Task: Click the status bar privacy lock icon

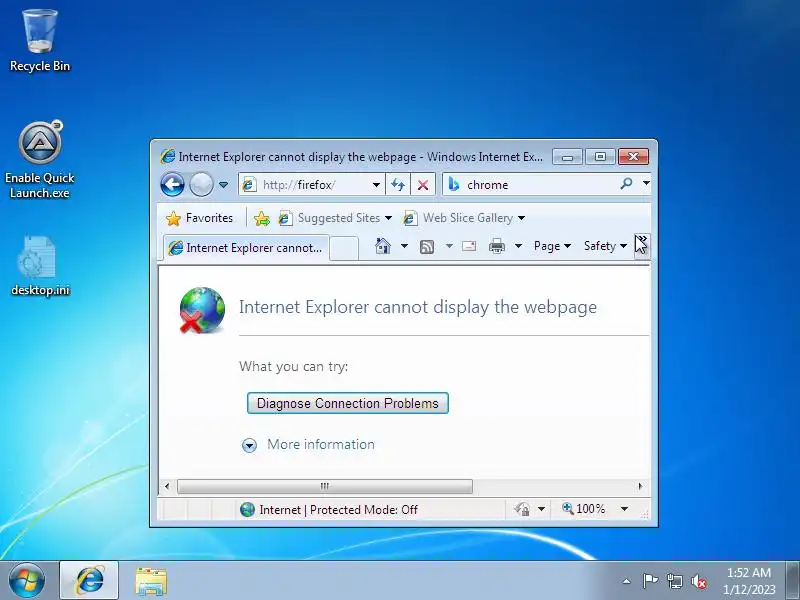Action: (522, 509)
